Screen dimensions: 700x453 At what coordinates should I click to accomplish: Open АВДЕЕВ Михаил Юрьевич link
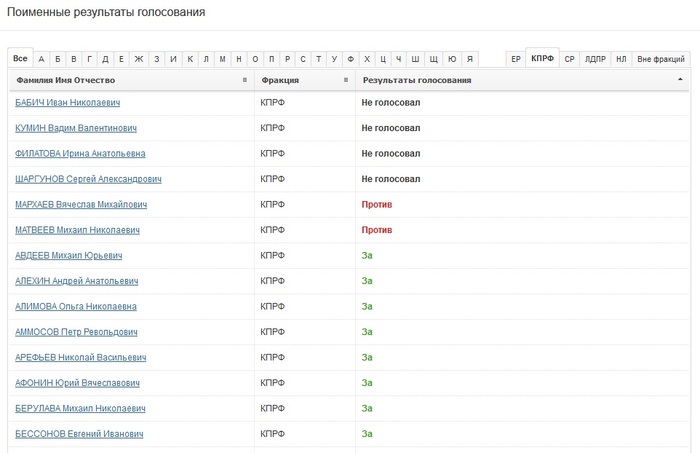click(x=69, y=255)
